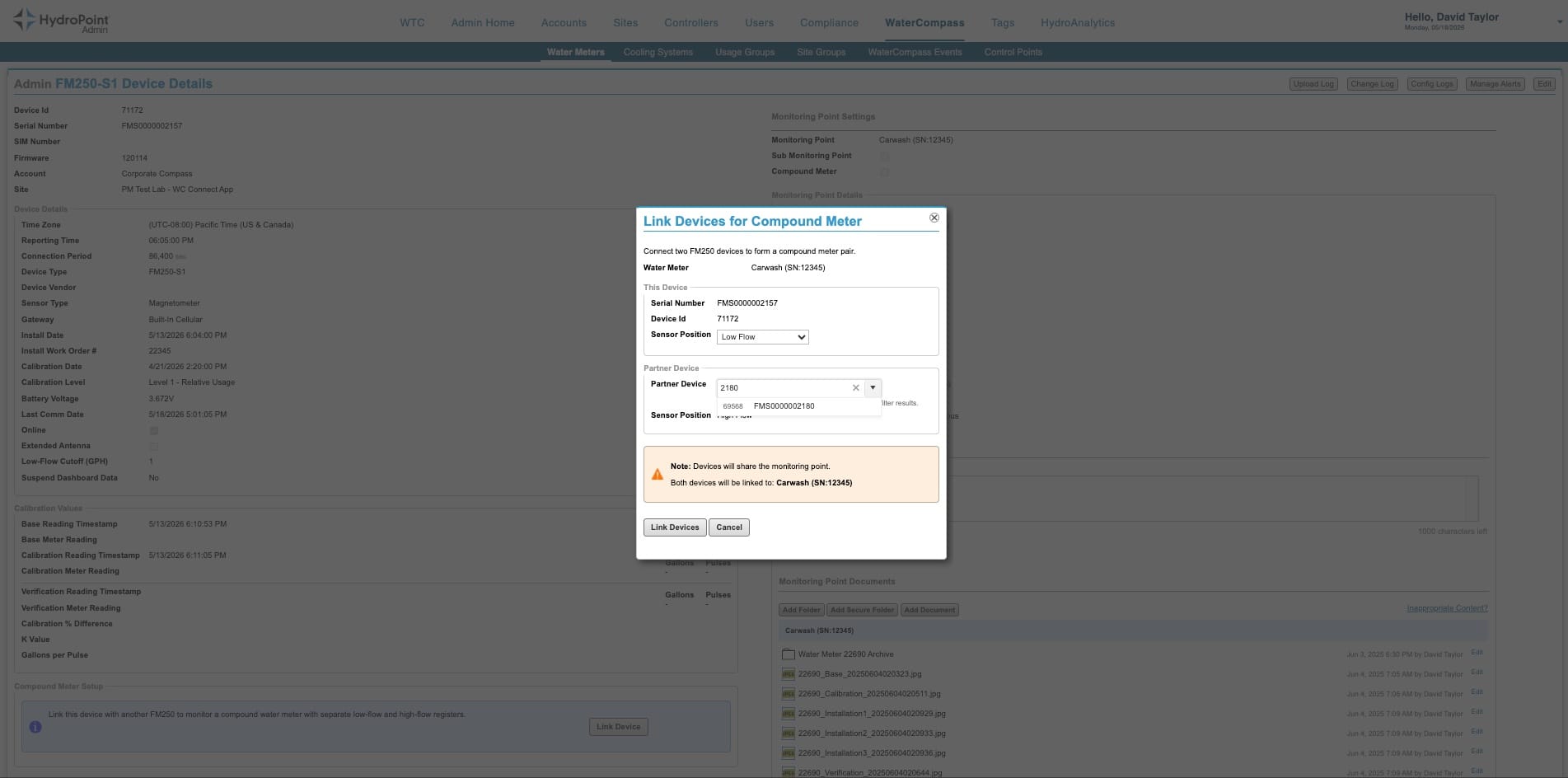Click the JPEG icon for 22690_Installation3 file
1568x778 pixels.
[788, 753]
